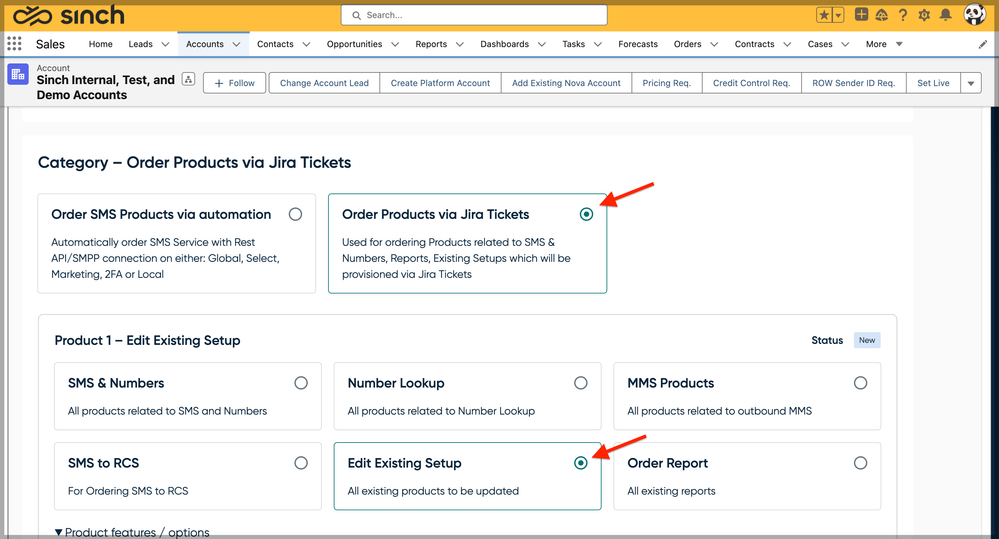View the account hierarchy icon

click(188, 79)
